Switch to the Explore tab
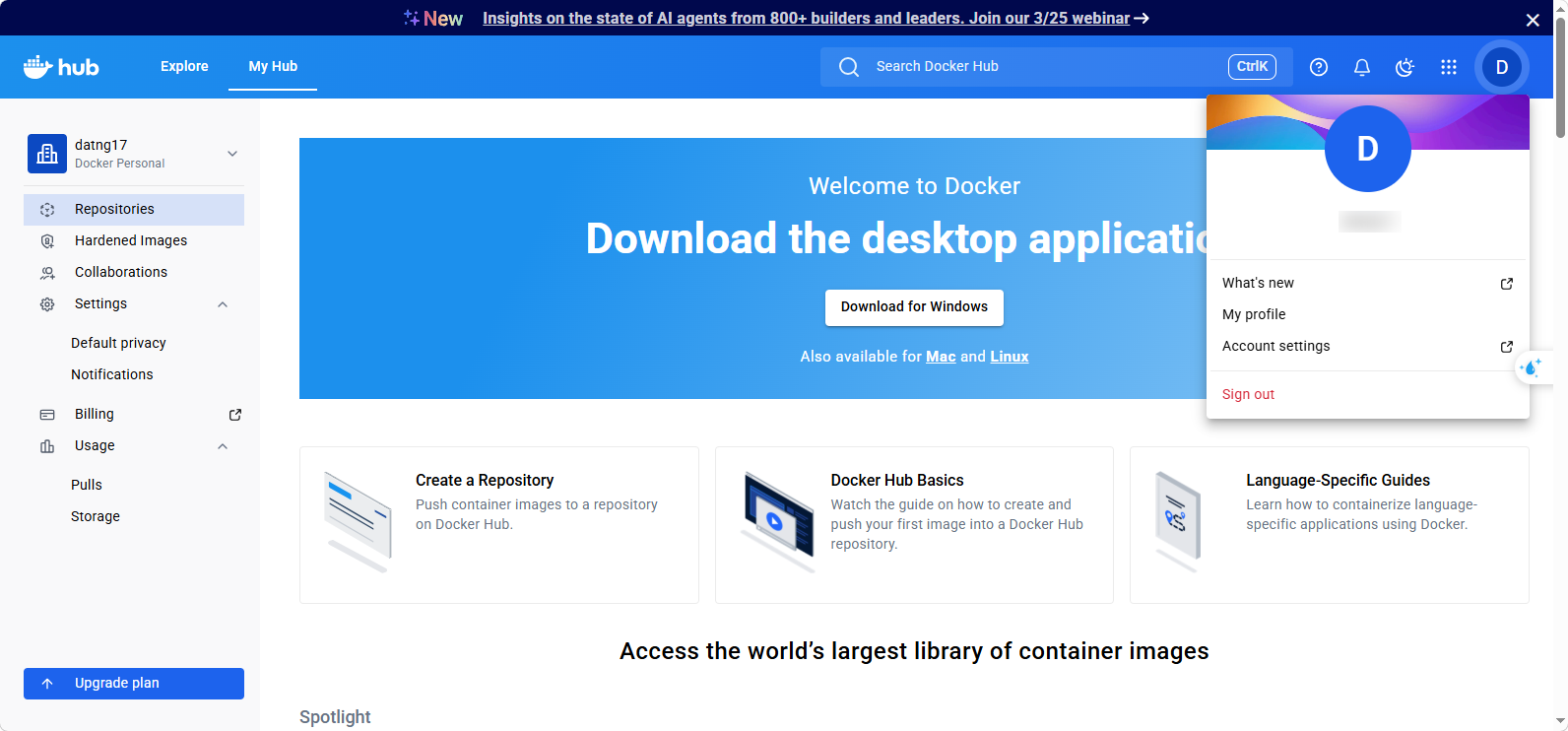1568x731 pixels. point(184,66)
